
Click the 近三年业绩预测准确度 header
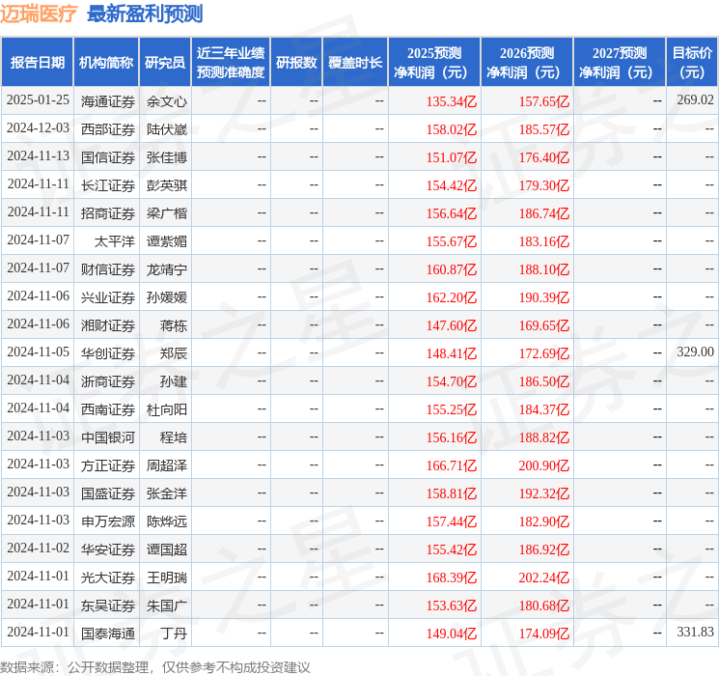[231, 62]
